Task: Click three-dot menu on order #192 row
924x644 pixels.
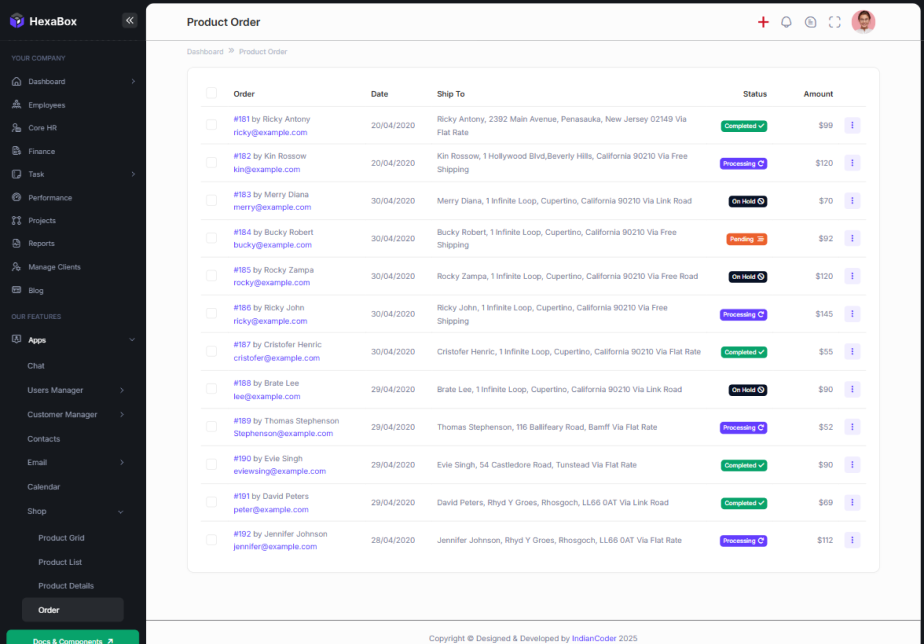Action: pos(852,540)
